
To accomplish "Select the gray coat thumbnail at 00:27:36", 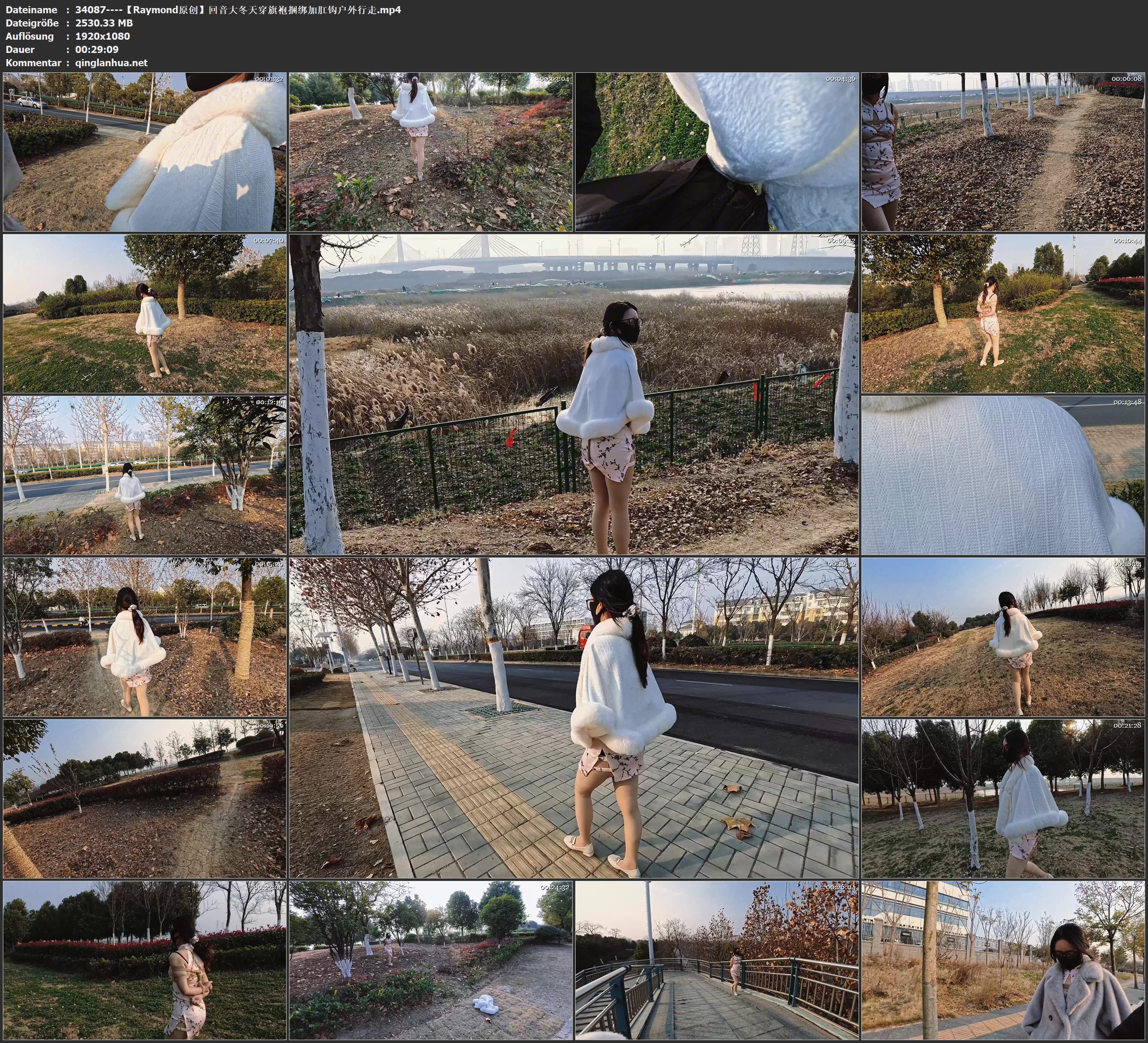I will click(1003, 960).
